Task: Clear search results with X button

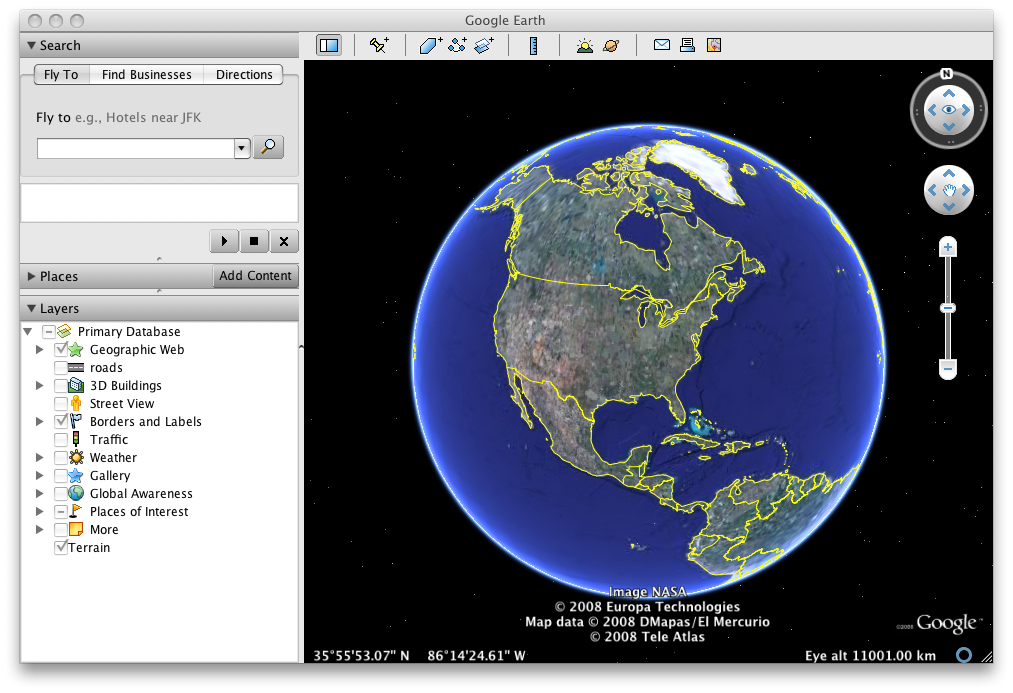Action: (284, 241)
